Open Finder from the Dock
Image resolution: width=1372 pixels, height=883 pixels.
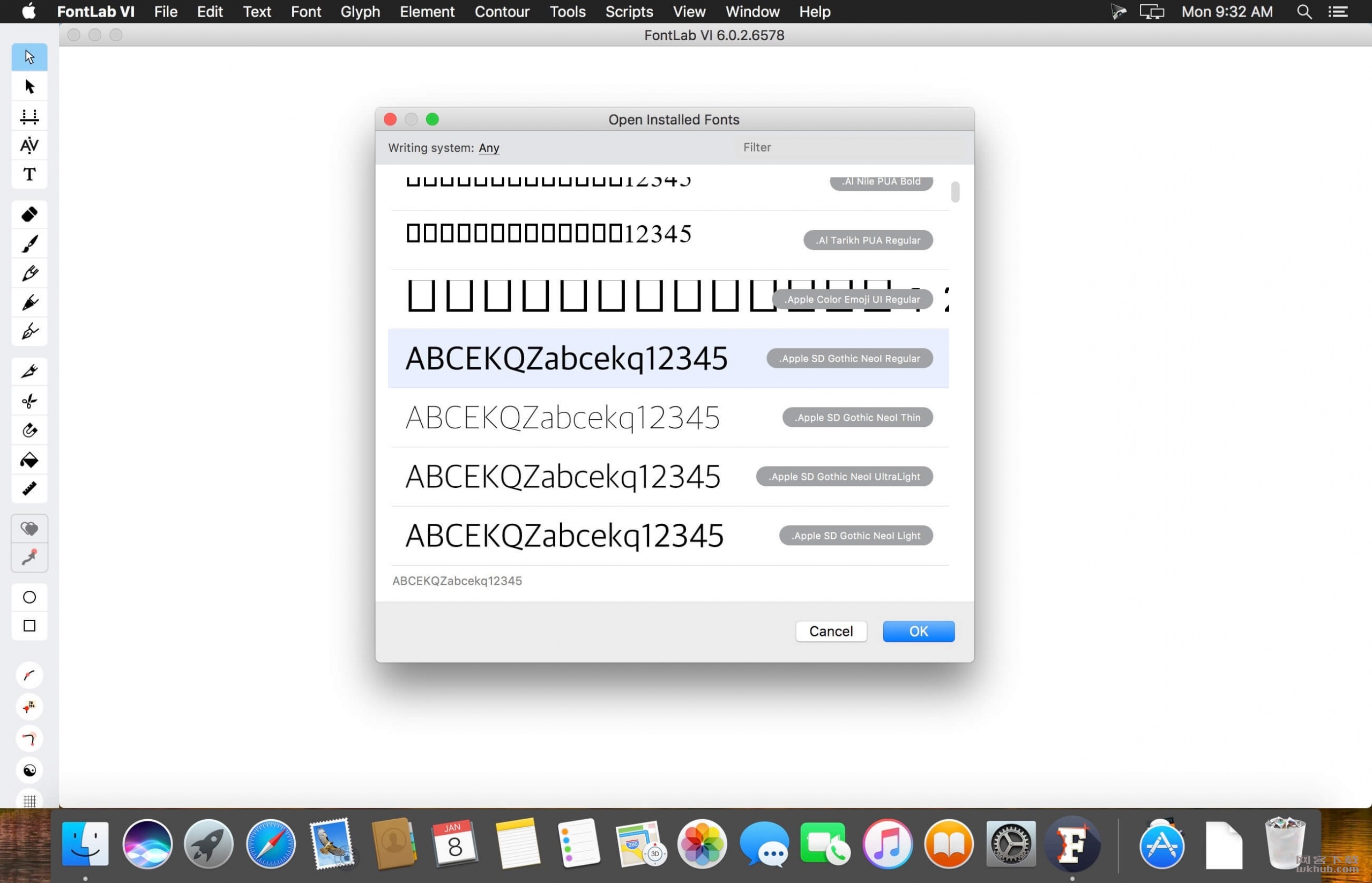85,844
